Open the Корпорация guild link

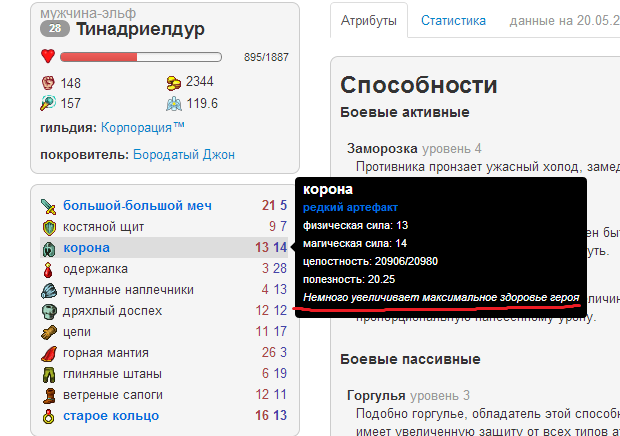[143, 127]
